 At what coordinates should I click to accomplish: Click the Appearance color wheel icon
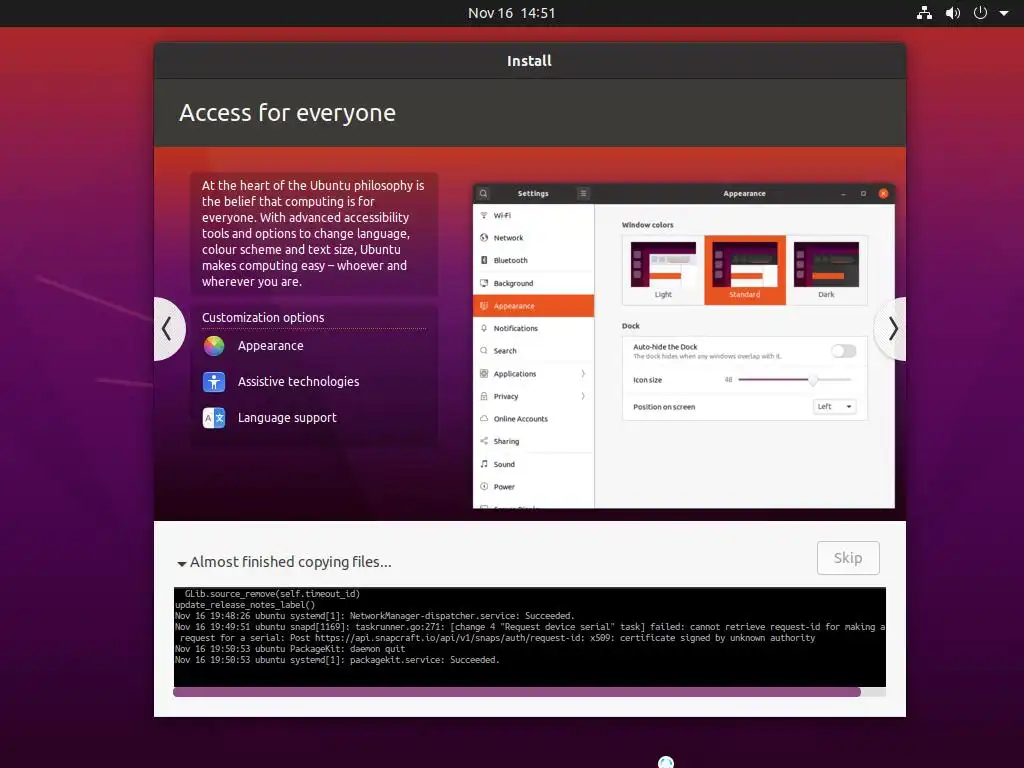pyautogui.click(x=214, y=345)
